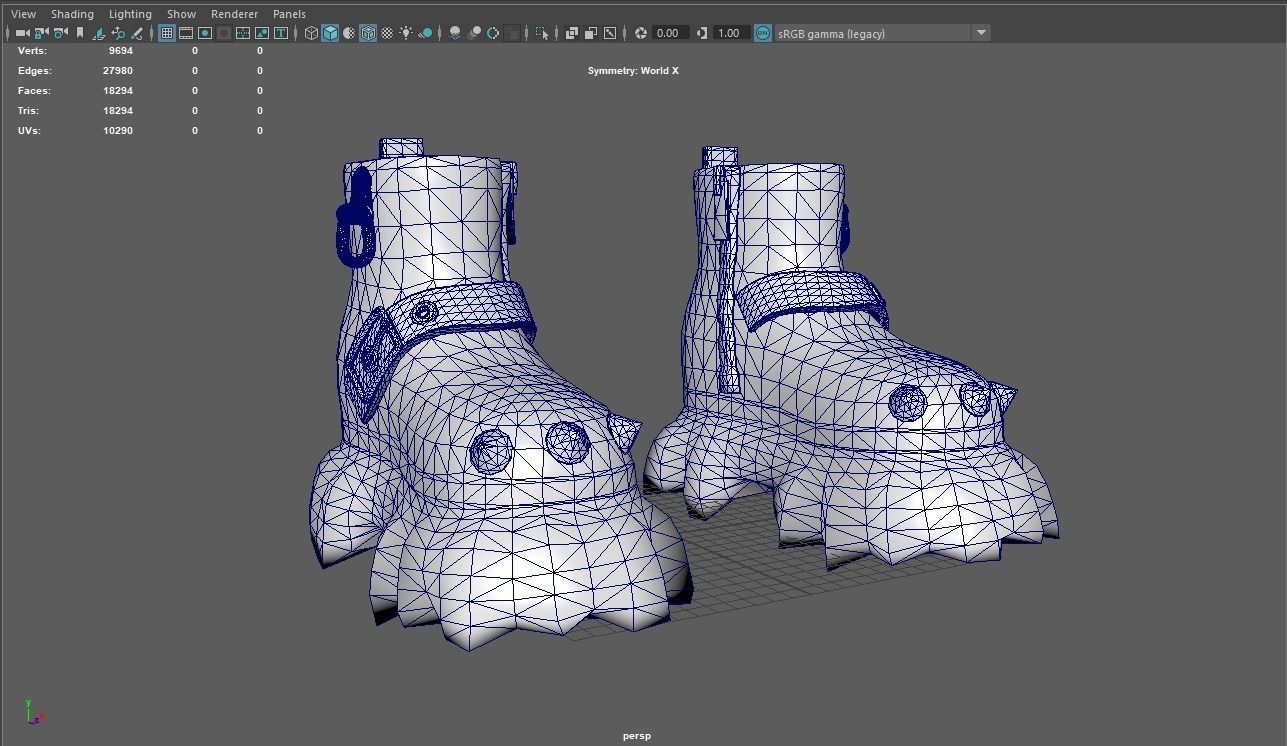This screenshot has height=746, width=1287.
Task: Open the View menu
Action: click(23, 14)
